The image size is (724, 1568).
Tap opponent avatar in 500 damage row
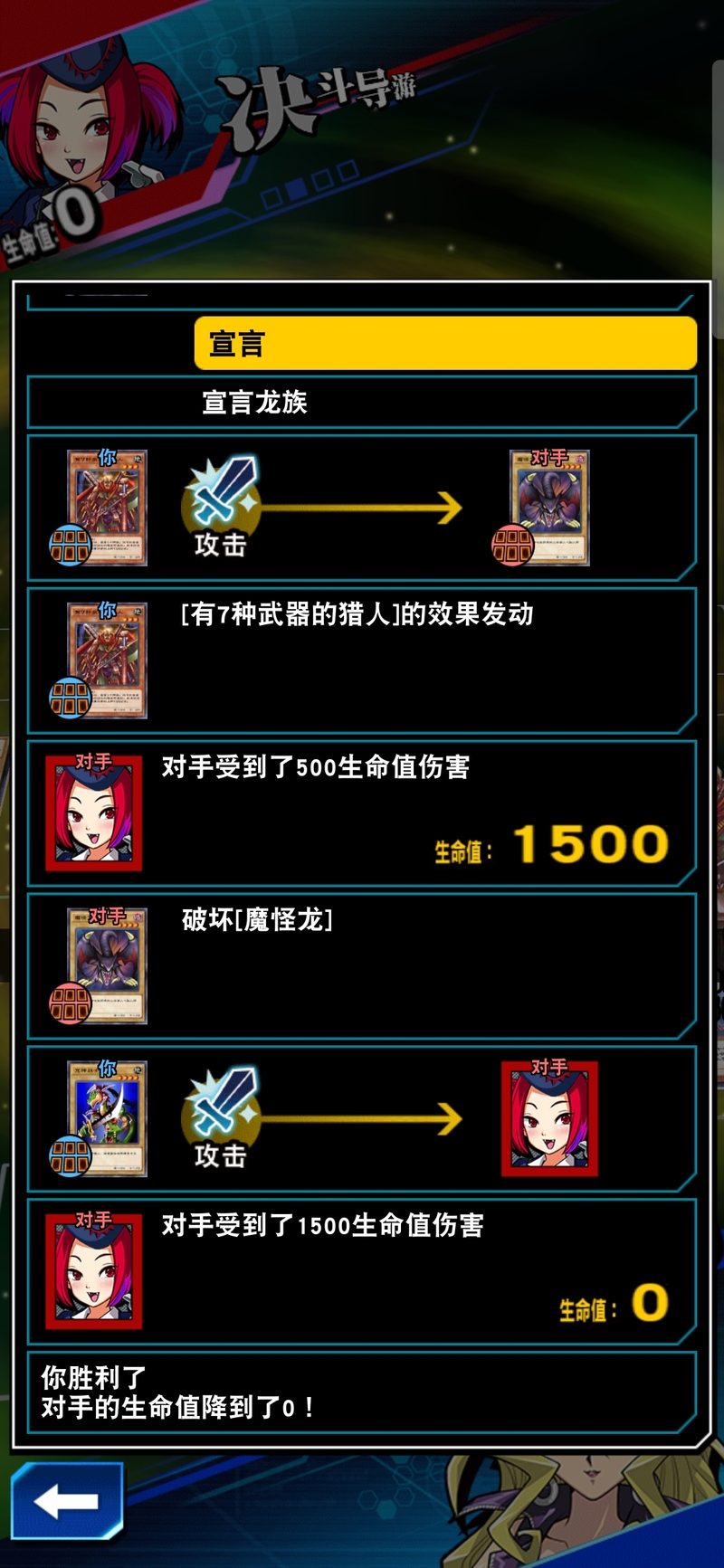pos(94,813)
